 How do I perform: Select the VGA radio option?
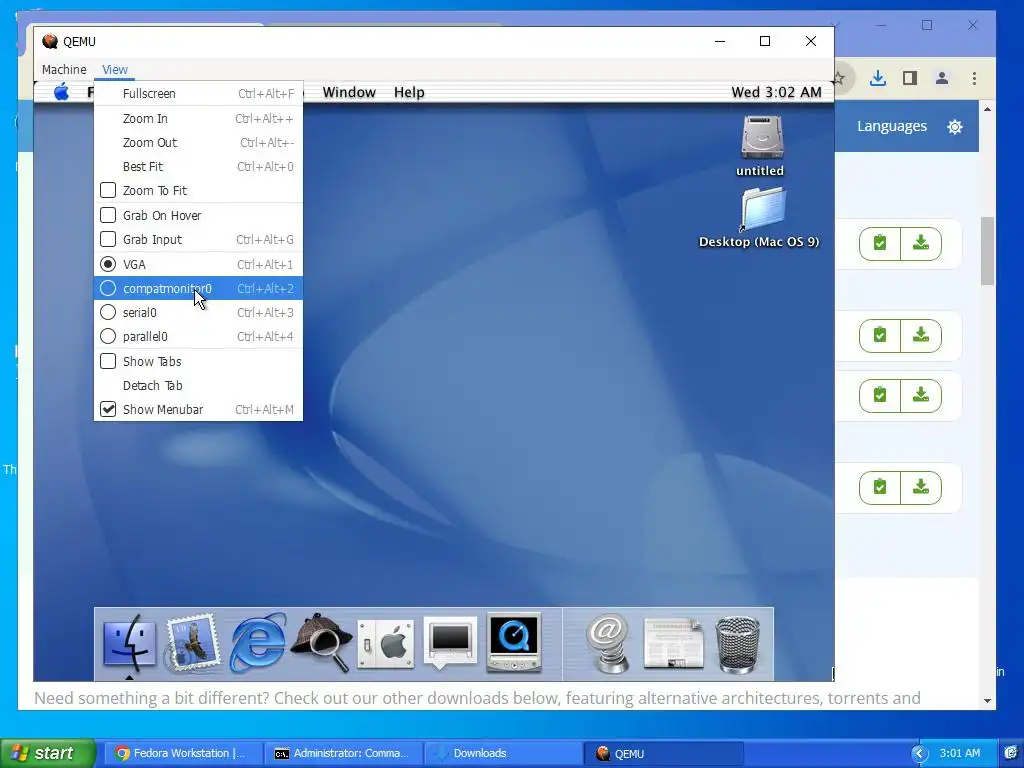coord(108,264)
